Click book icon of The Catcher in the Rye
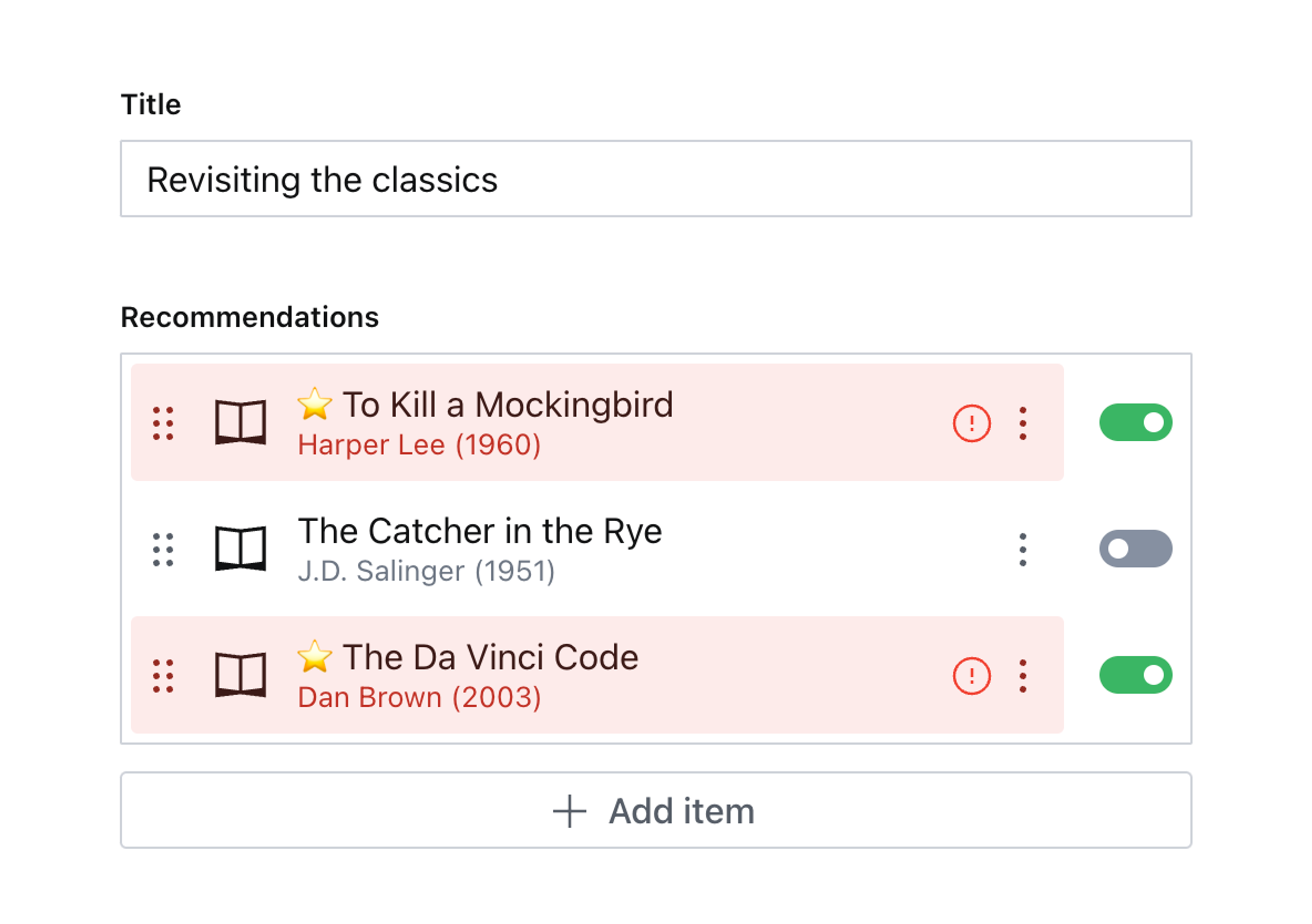The image size is (1312, 924). point(241,549)
